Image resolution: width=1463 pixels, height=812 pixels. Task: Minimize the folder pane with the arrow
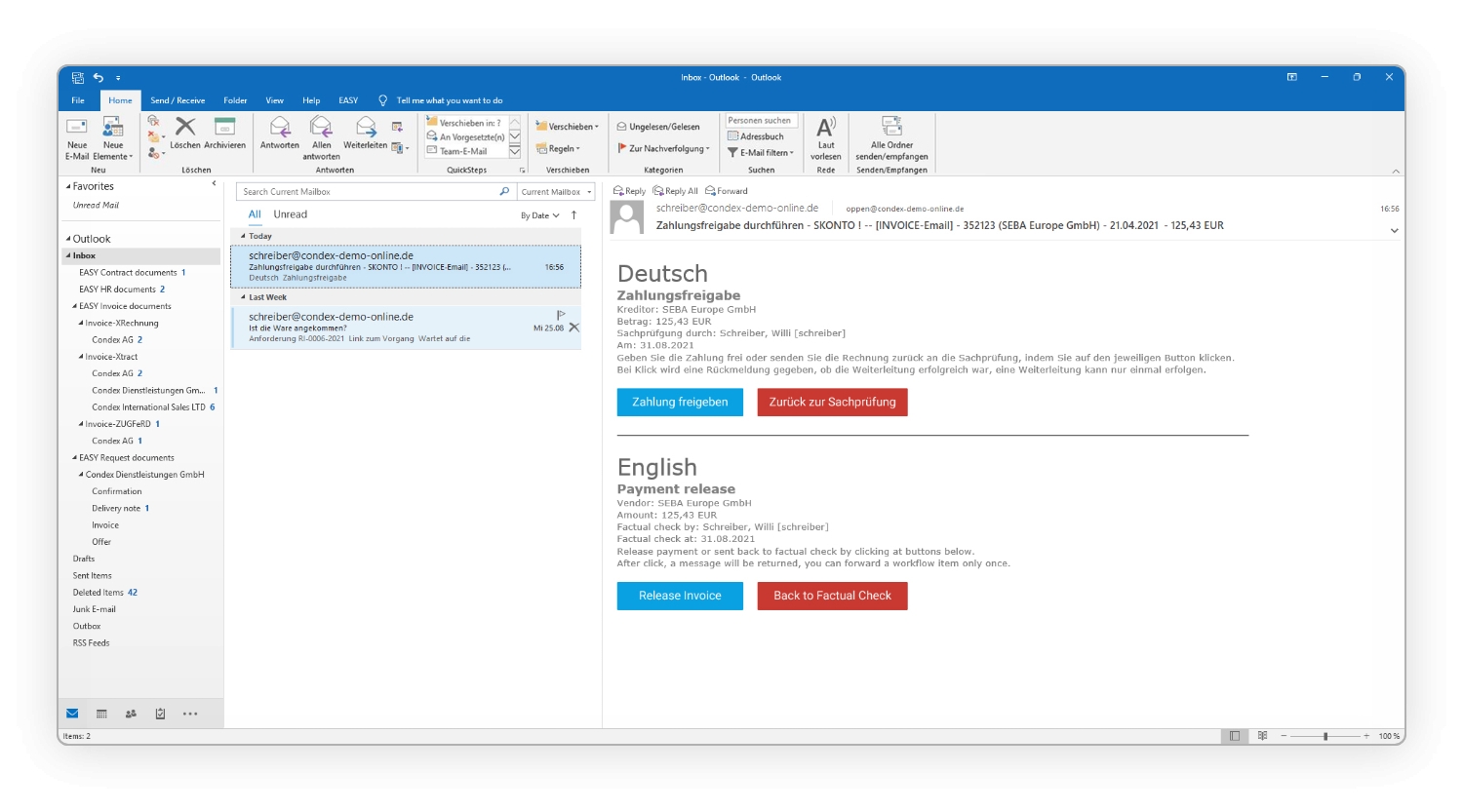(x=215, y=183)
